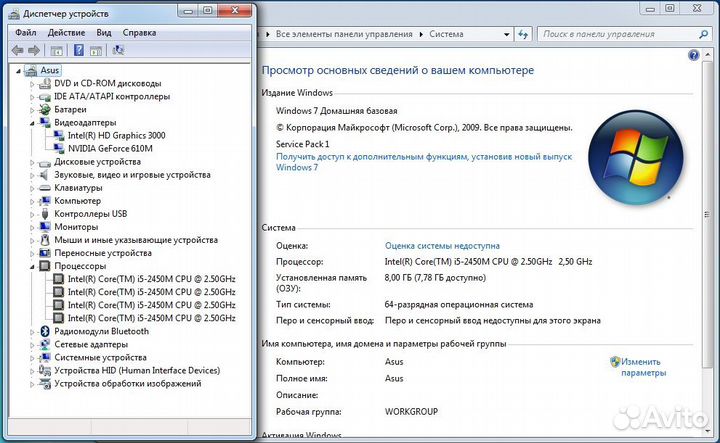The image size is (720, 443).
Task: Click the Поиск в панели управления search field
Action: [620, 34]
